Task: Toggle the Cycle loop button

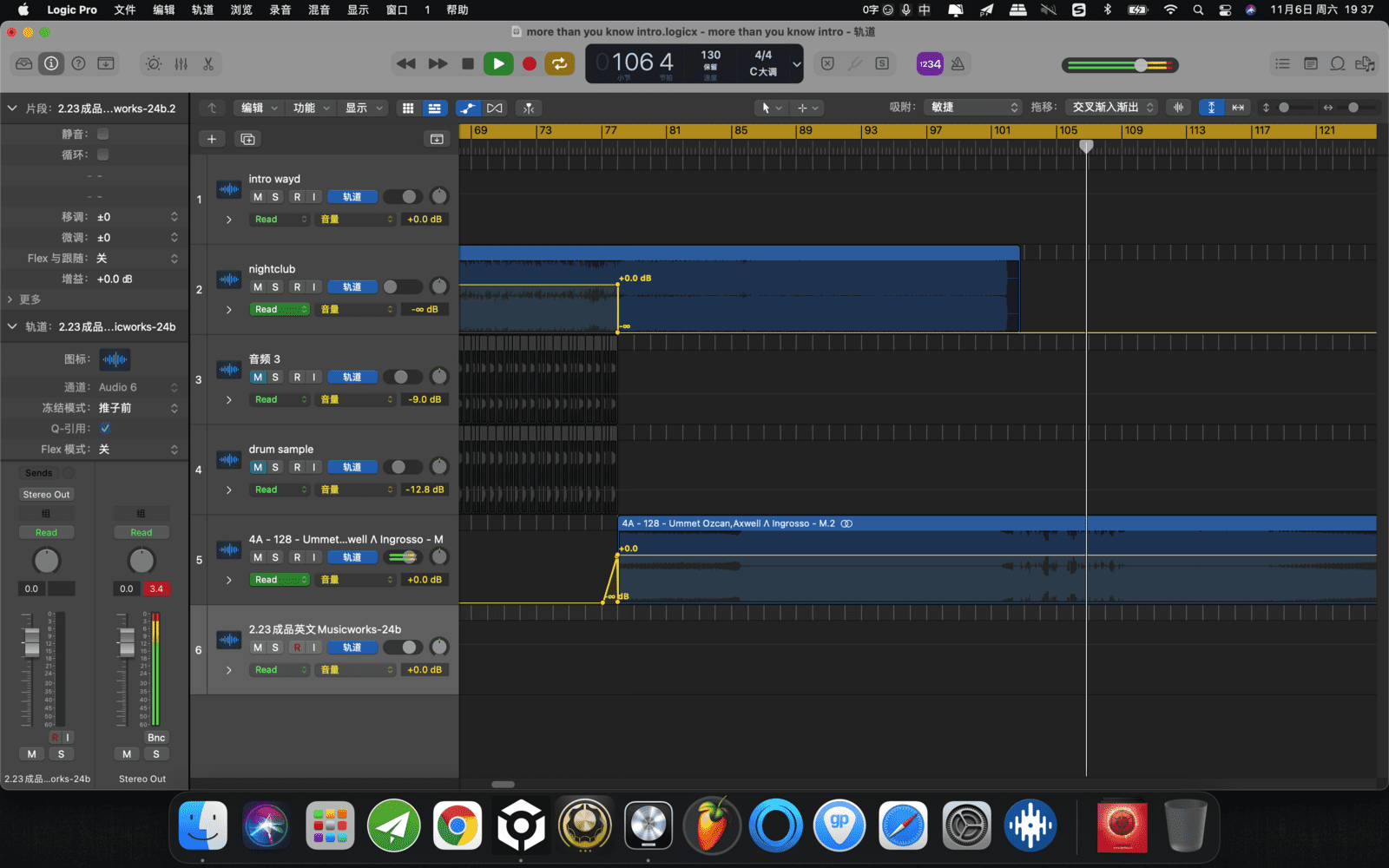Action: [x=560, y=63]
